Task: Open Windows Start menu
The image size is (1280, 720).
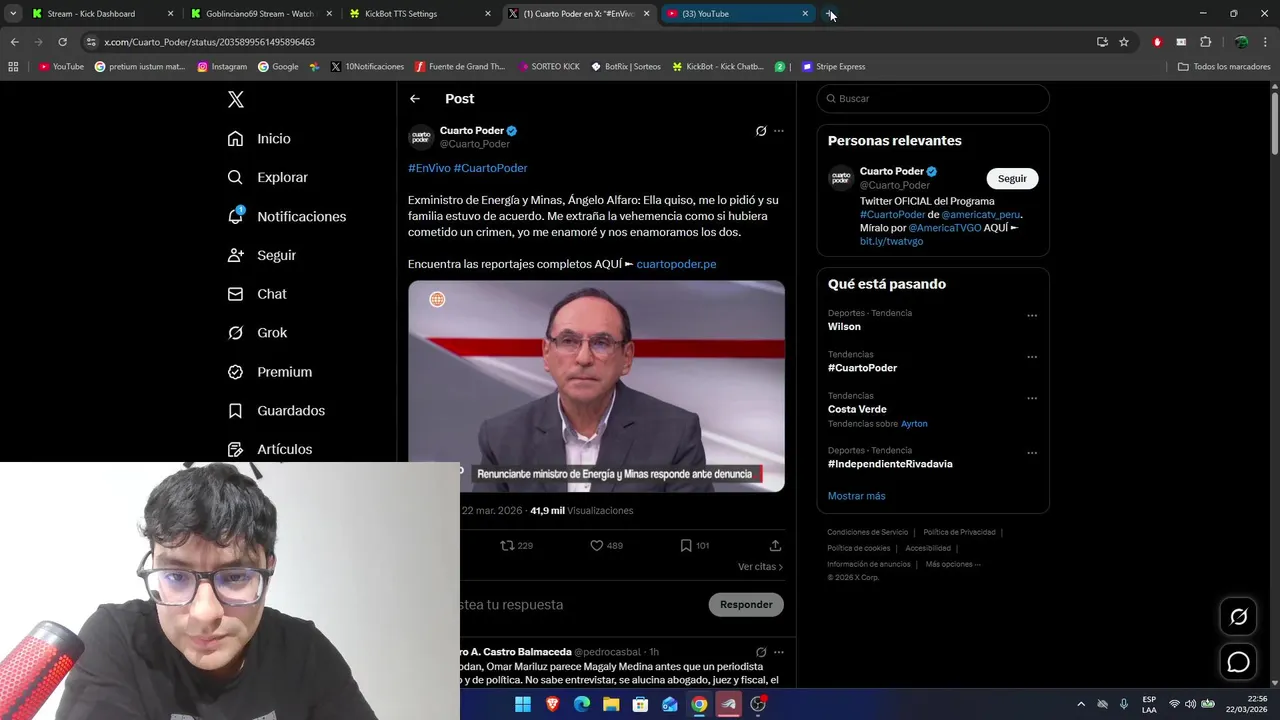Action: pos(523,704)
